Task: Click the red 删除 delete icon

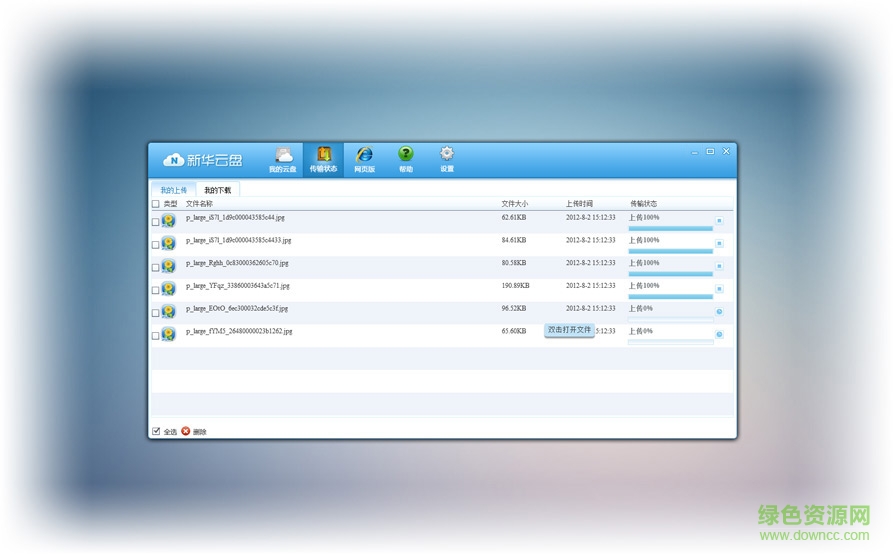Action: pyautogui.click(x=186, y=431)
